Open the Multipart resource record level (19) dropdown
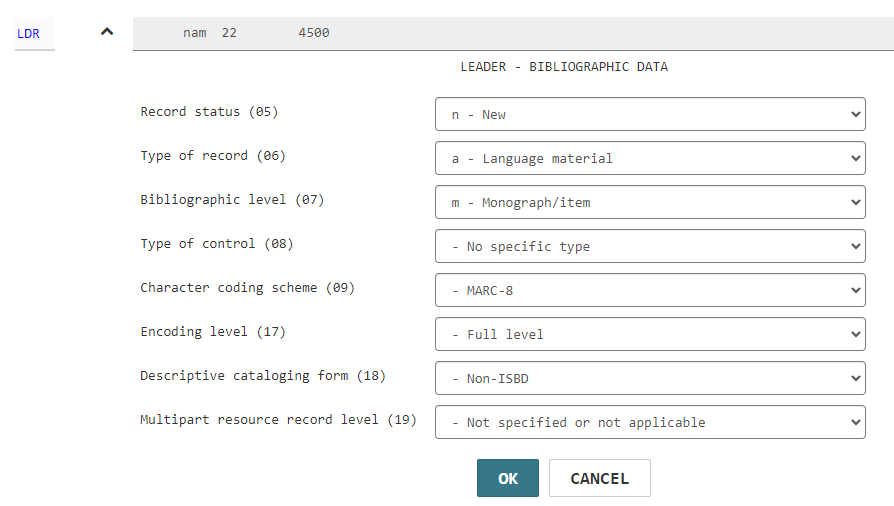 tap(650, 422)
